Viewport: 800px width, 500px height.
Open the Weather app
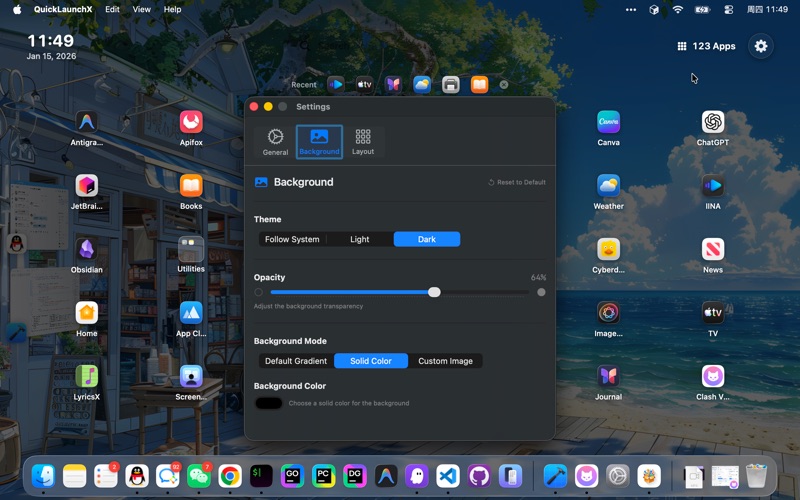pos(608,186)
